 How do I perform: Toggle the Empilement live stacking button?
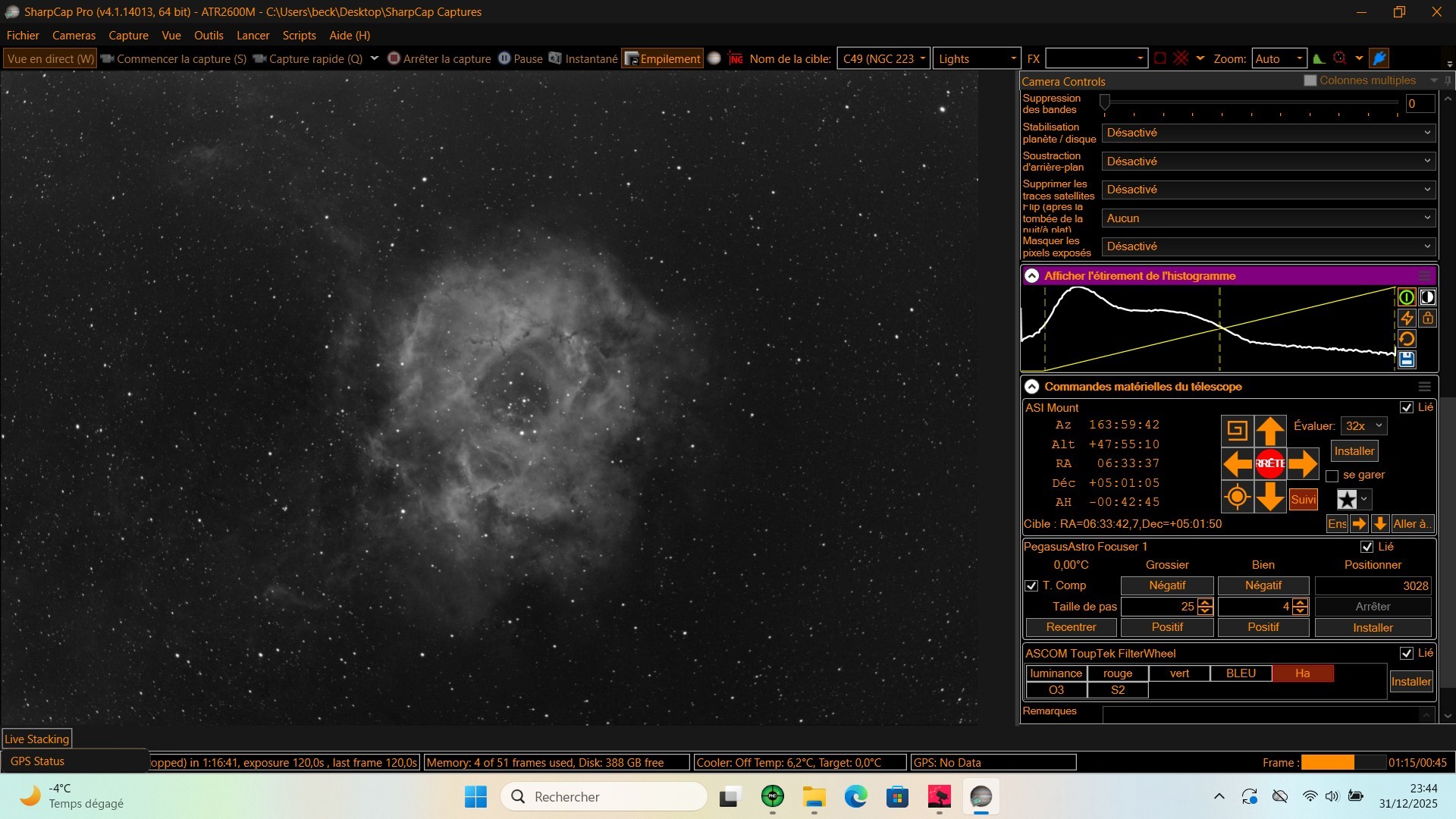(x=662, y=58)
